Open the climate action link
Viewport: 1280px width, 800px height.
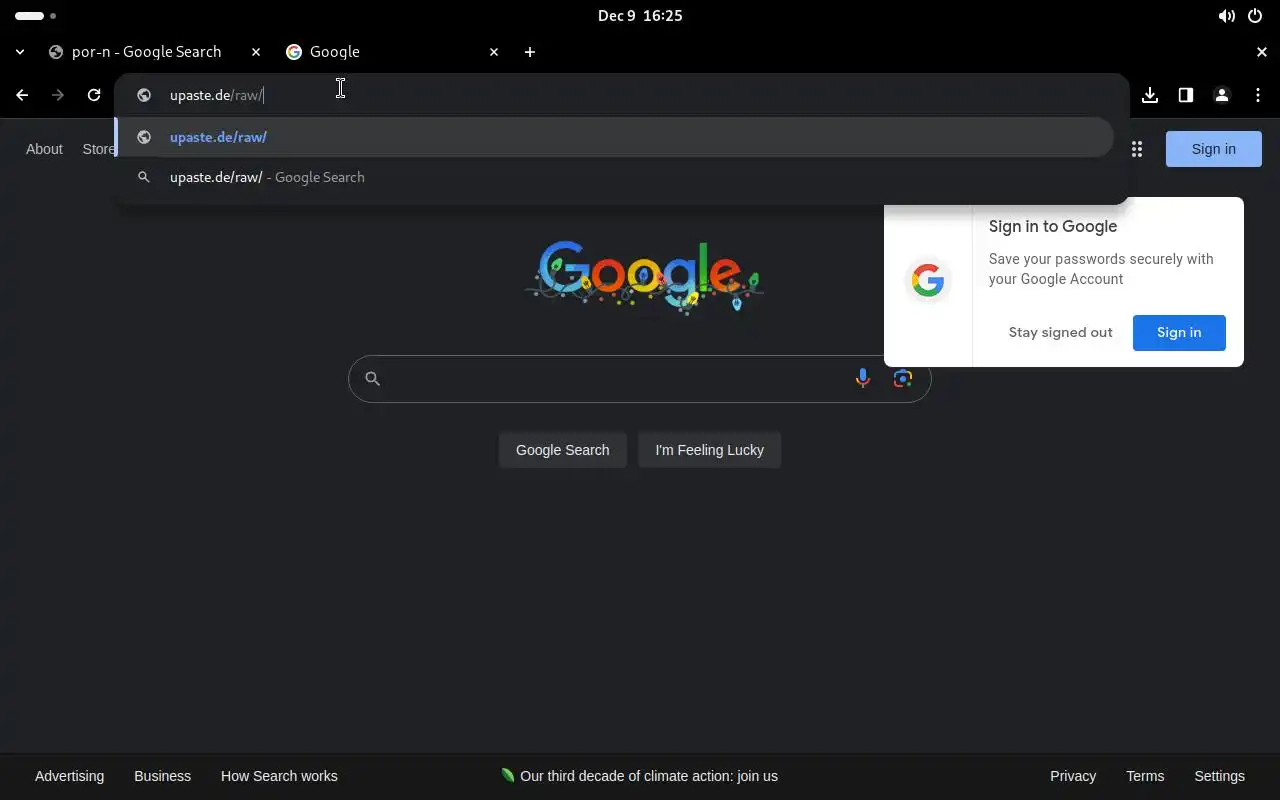pyautogui.click(x=639, y=776)
